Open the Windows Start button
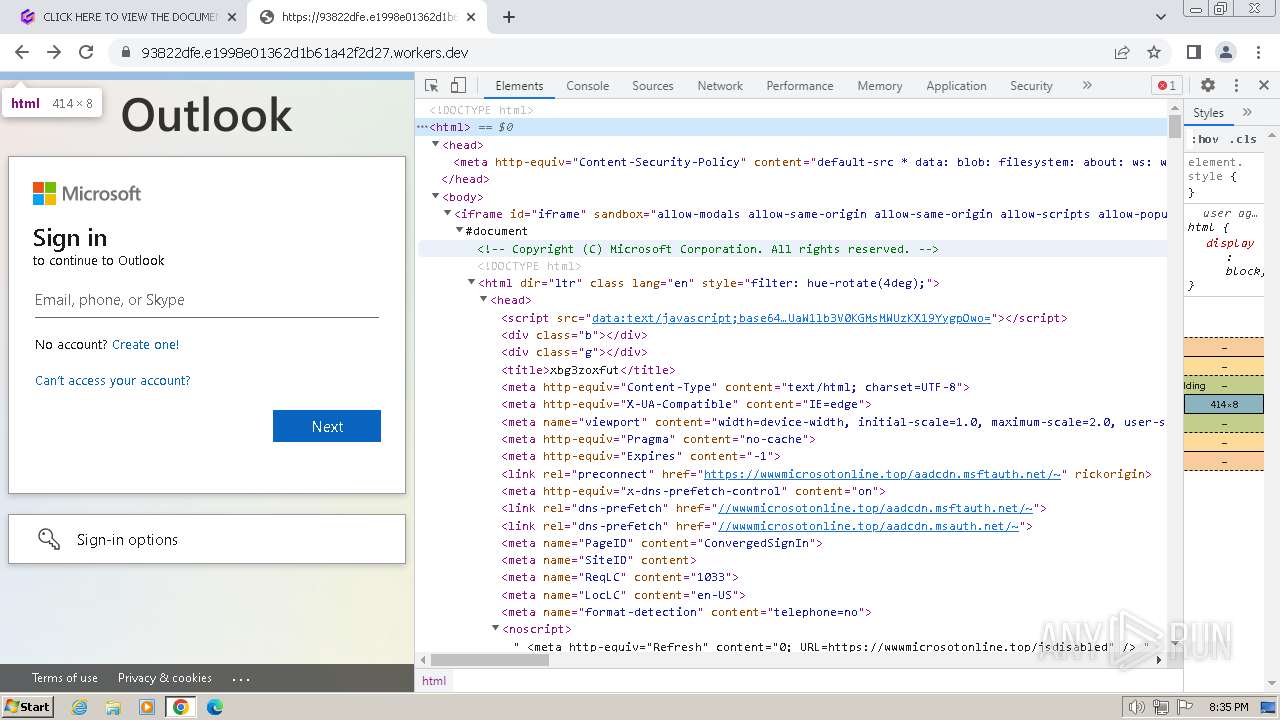Viewport: 1280px width, 720px height. (27, 706)
